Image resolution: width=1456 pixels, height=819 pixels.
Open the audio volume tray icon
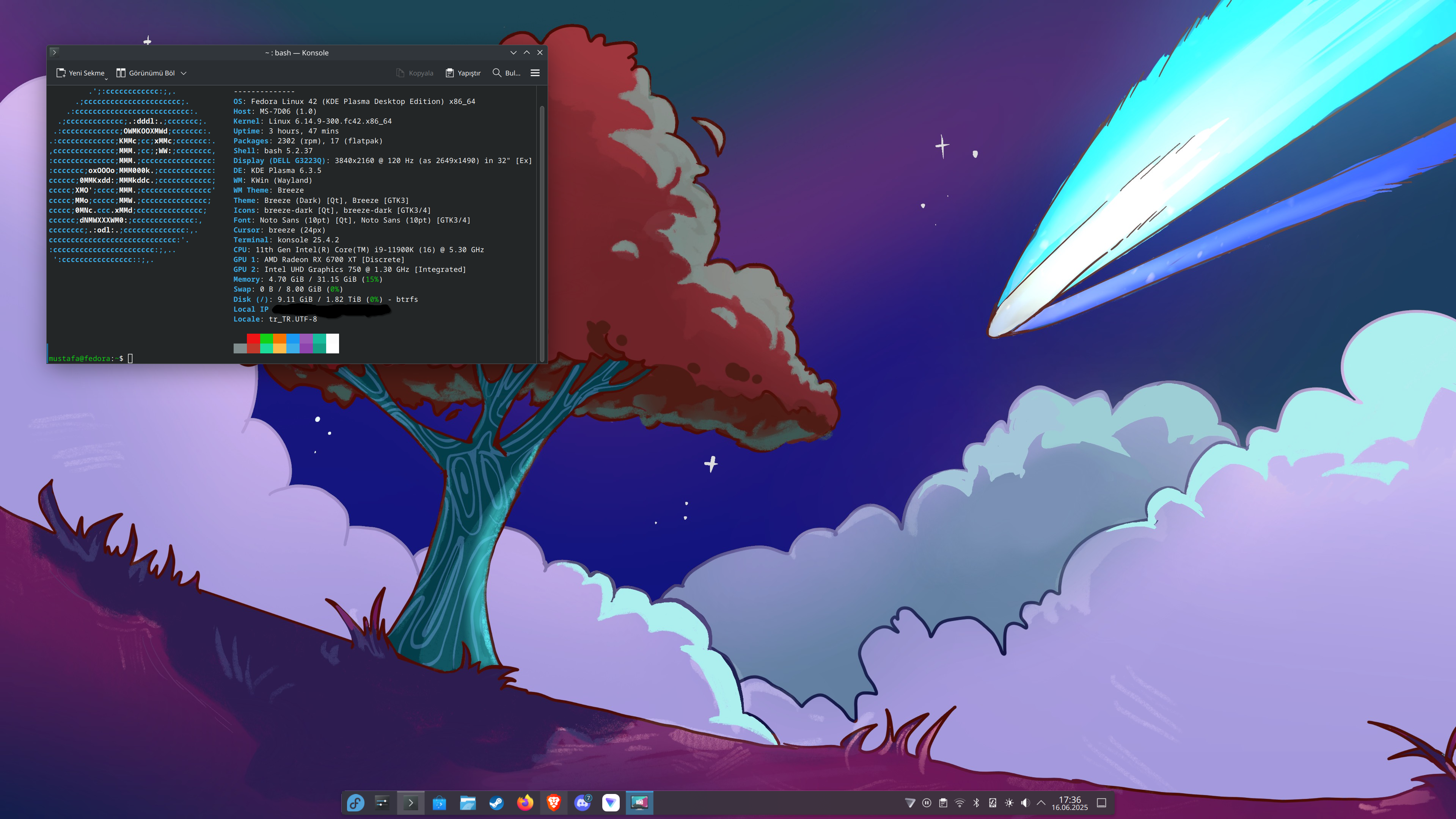pos(1025,803)
